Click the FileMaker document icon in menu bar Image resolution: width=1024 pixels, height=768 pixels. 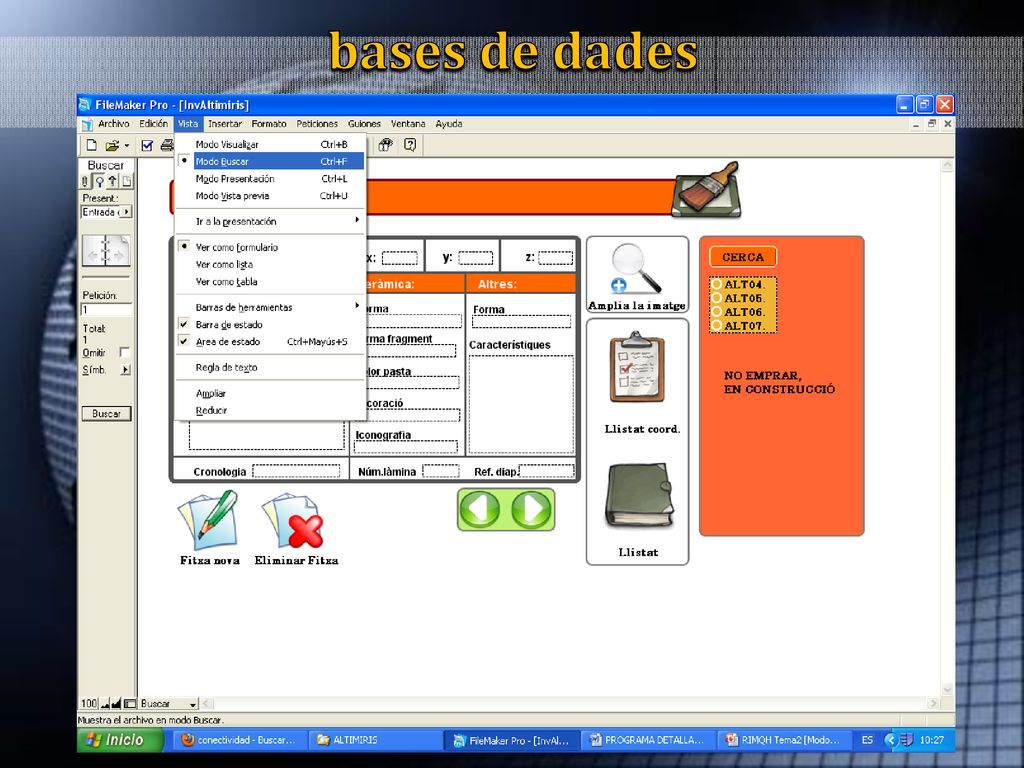point(87,124)
